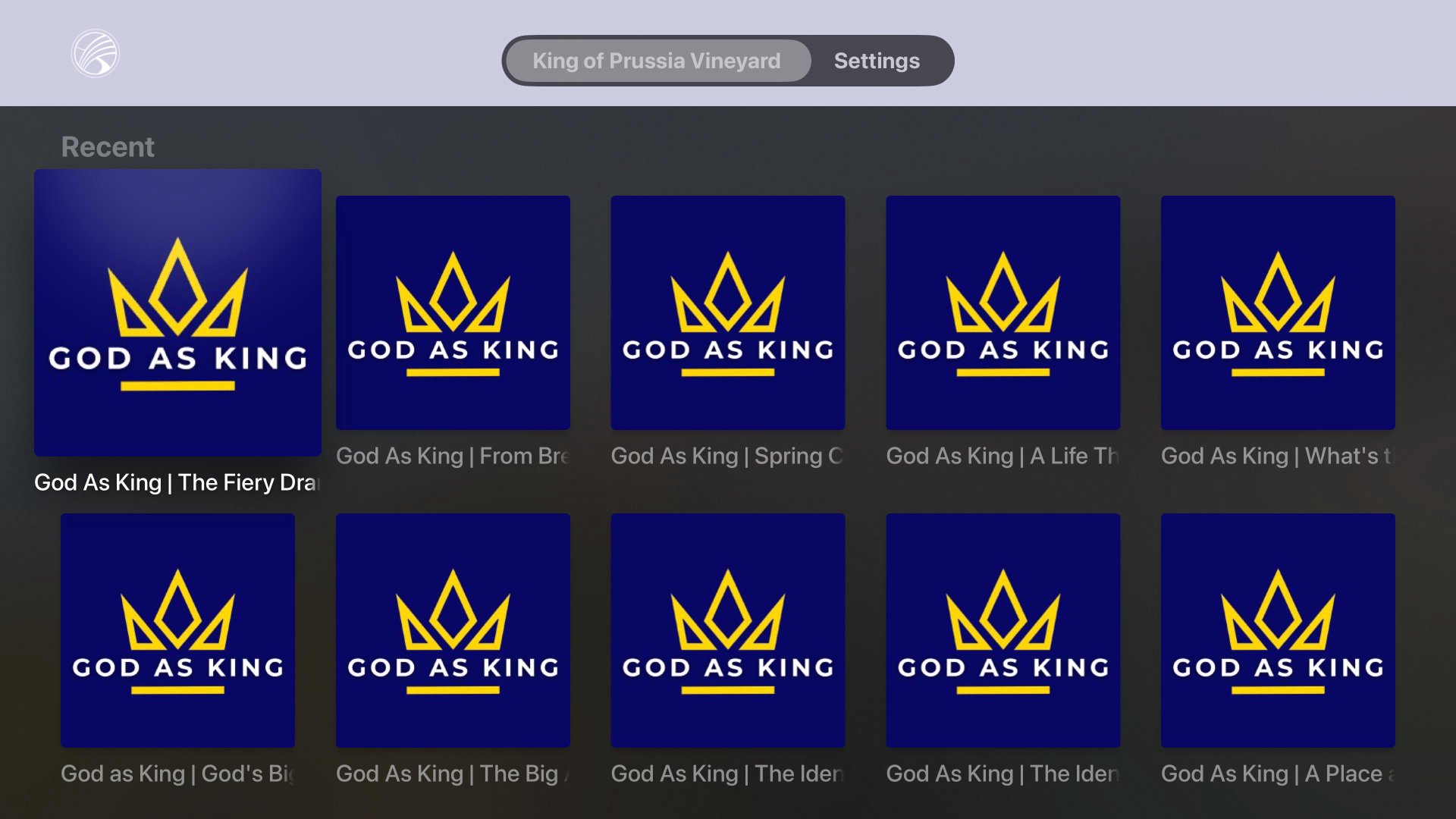Click the title text 'God as King | God's Bi'

point(177,773)
